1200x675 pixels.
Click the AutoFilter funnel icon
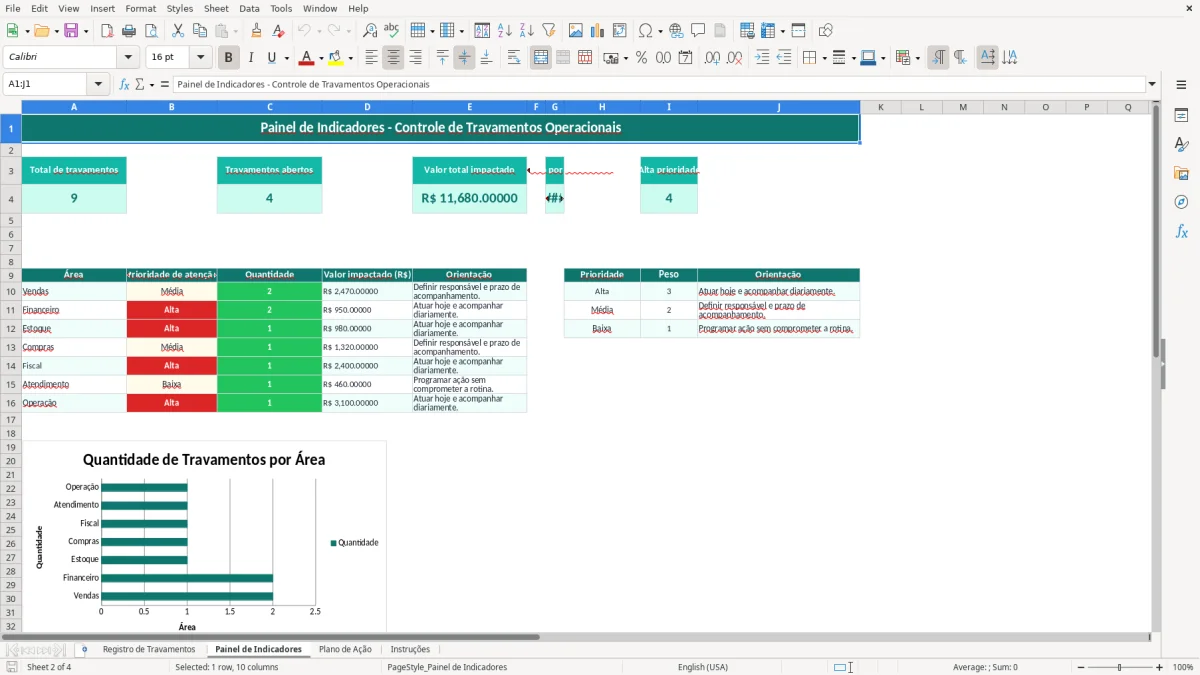pyautogui.click(x=548, y=31)
